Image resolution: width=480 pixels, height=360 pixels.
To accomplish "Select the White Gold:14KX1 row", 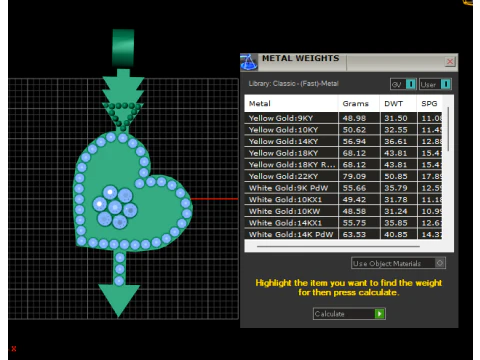I will [x=343, y=223].
